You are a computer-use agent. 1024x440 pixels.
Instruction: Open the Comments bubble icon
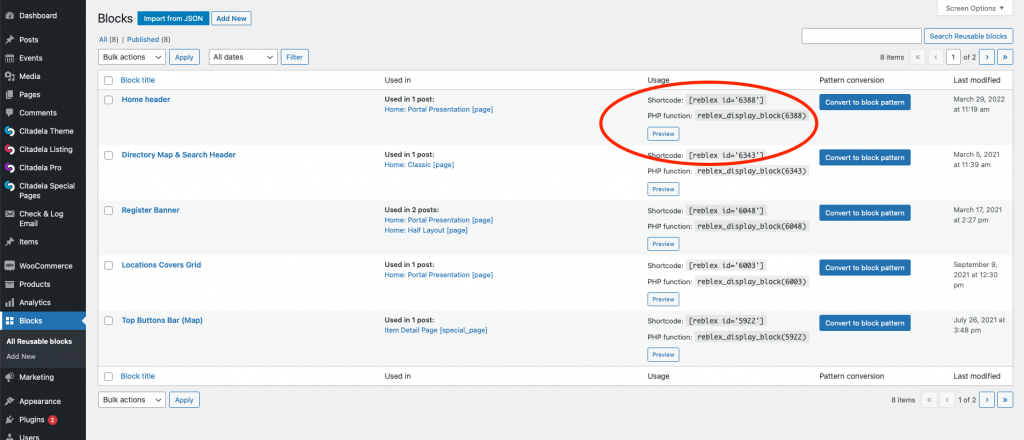10,113
